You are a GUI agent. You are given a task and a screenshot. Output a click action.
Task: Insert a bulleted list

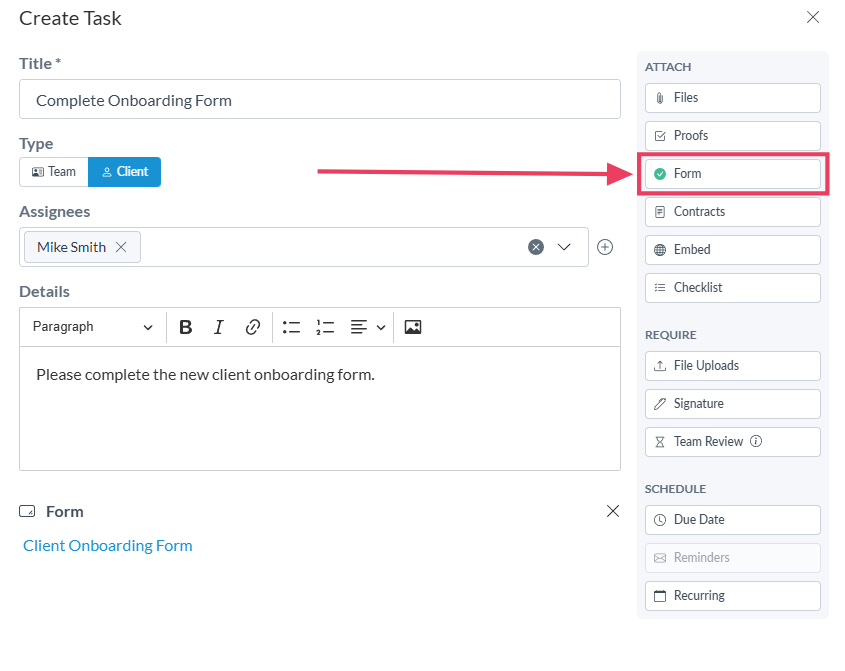point(291,327)
